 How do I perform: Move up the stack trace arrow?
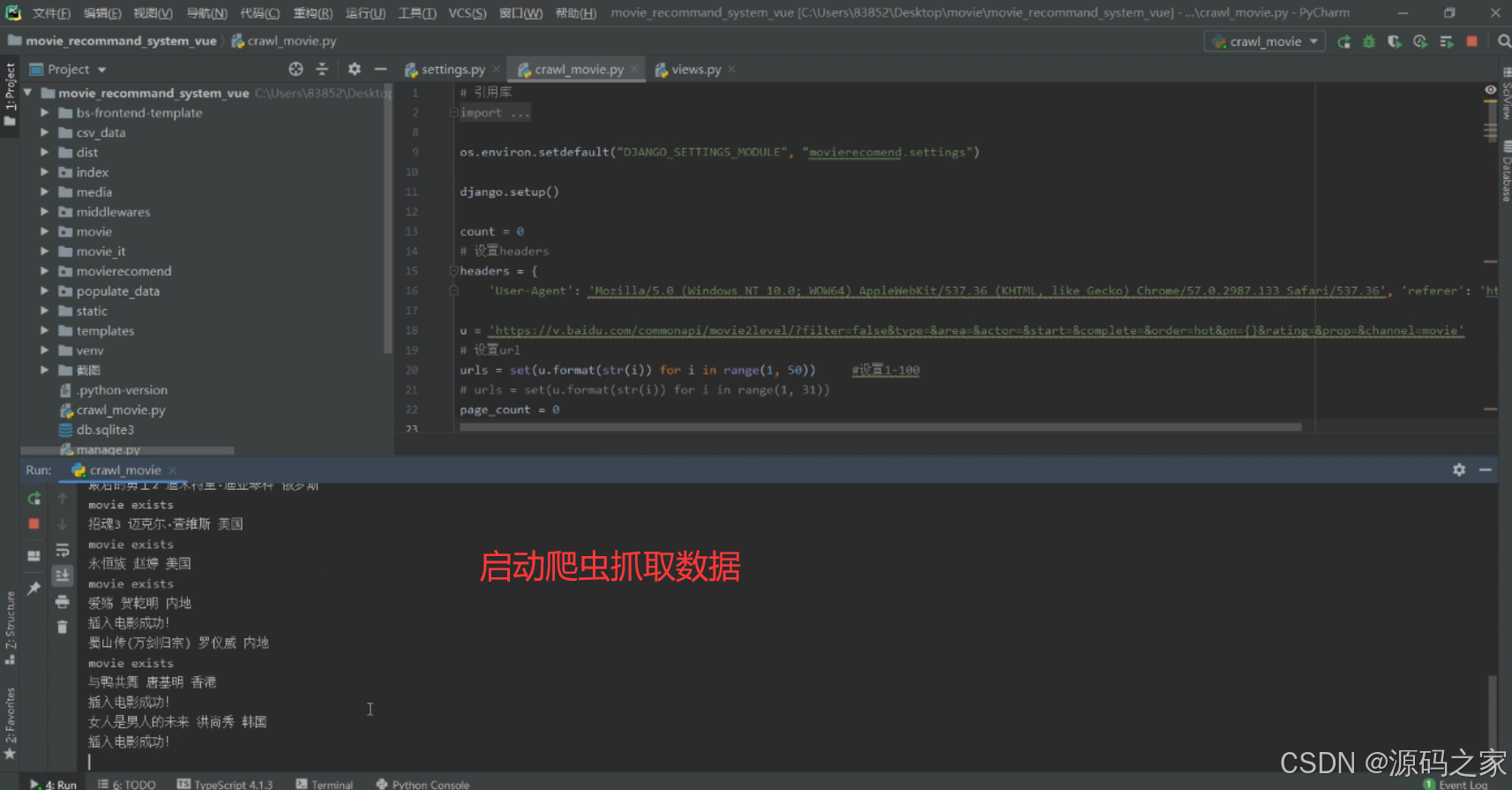point(63,499)
